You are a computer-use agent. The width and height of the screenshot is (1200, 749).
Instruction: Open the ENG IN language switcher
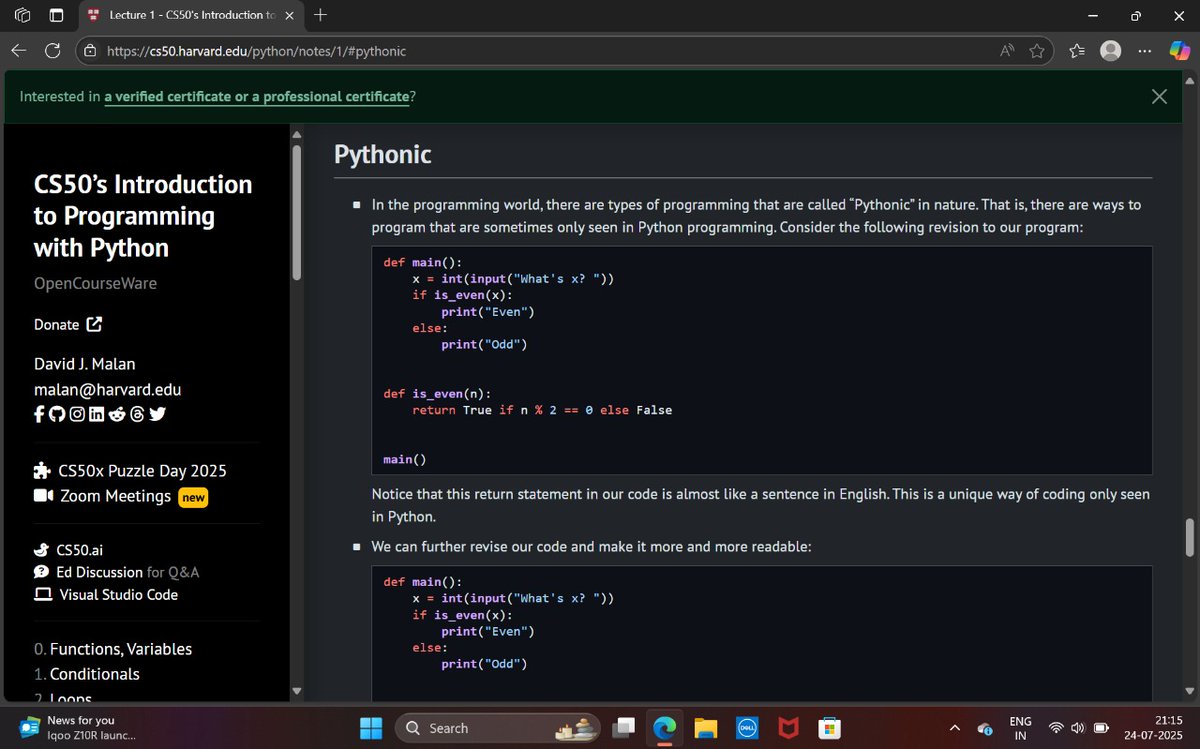[x=1020, y=728]
